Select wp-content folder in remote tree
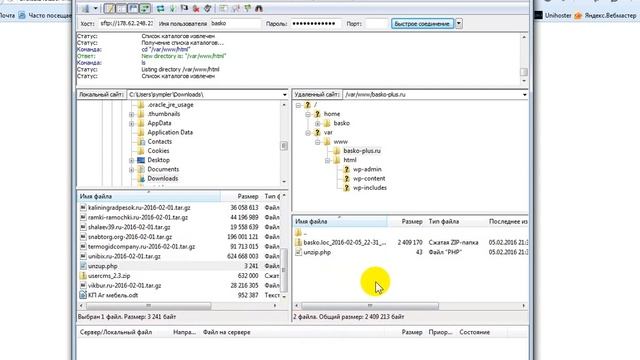Image resolution: width=640 pixels, height=360 pixels. [369, 179]
